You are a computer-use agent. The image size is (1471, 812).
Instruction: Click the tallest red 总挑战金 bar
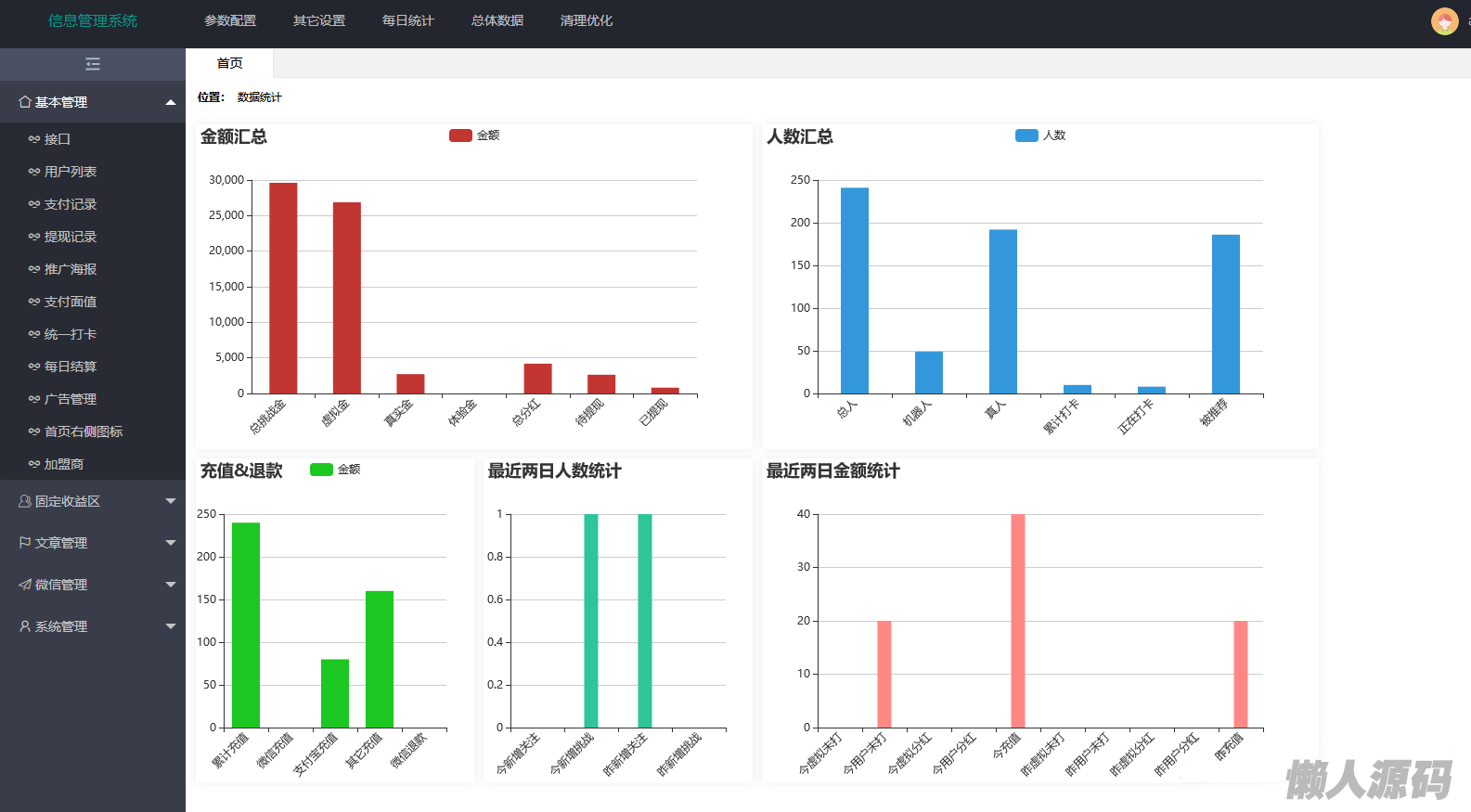[283, 288]
